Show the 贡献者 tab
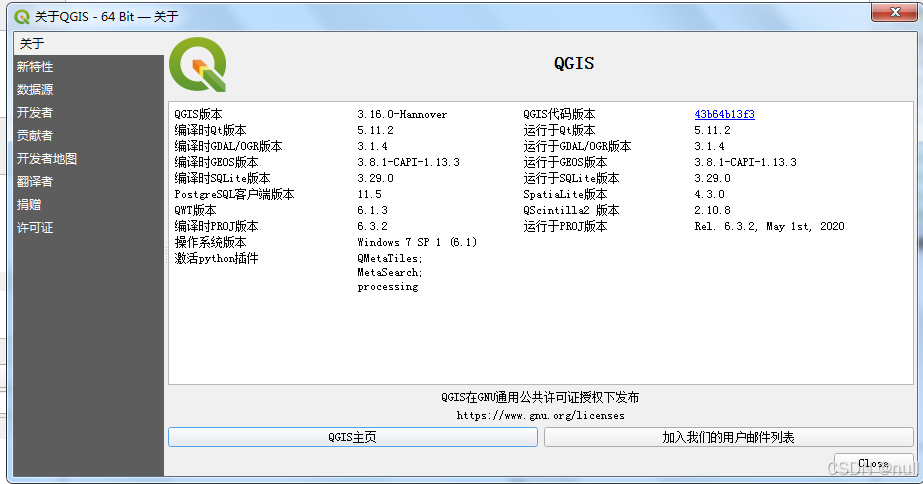Viewport: 923px width, 484px height. [88, 135]
